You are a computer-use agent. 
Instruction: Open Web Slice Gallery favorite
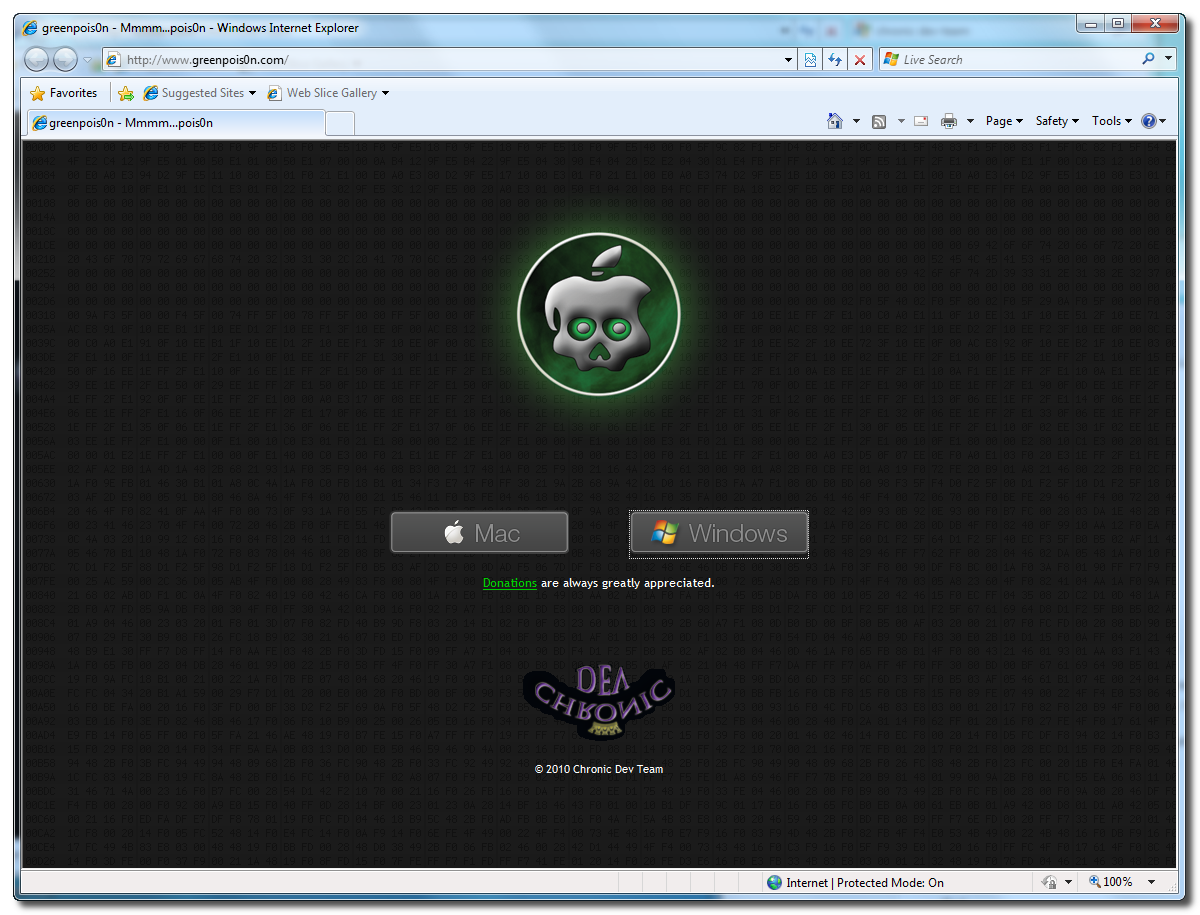[322, 93]
